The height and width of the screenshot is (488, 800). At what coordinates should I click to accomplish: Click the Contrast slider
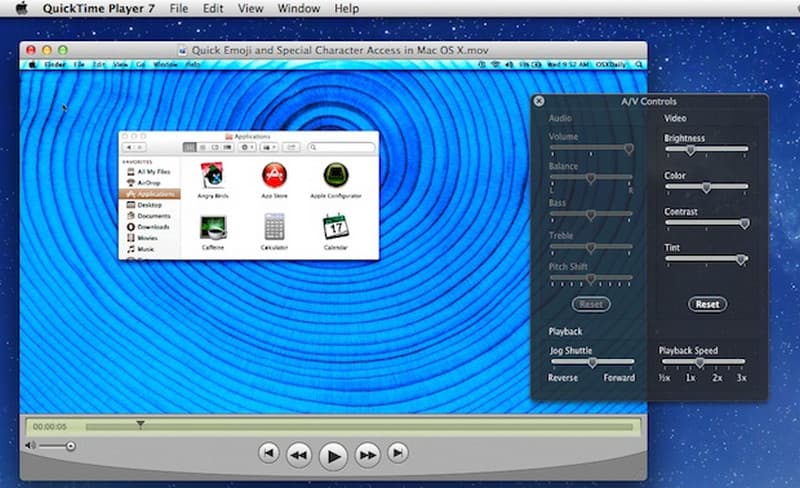[706, 224]
